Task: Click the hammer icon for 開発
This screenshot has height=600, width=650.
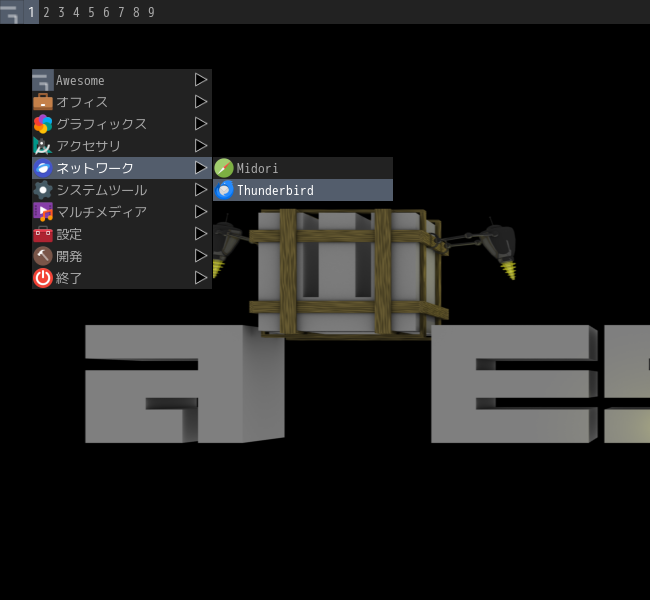Action: pyautogui.click(x=43, y=256)
